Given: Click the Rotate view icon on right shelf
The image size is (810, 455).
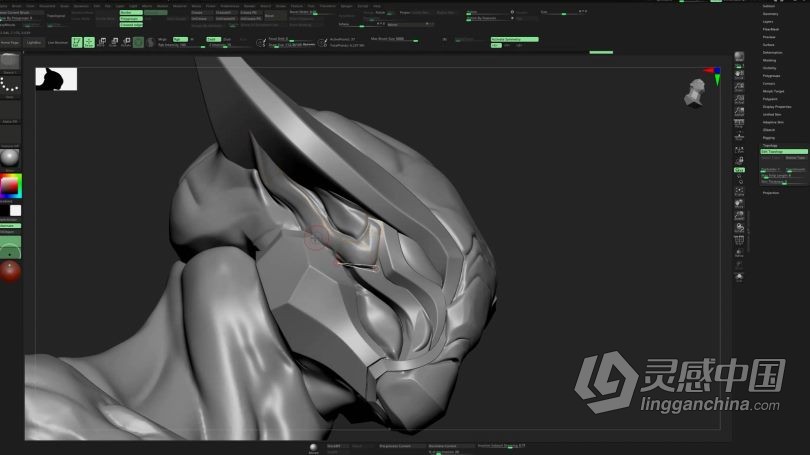Looking at the screenshot, I should click(x=739, y=228).
